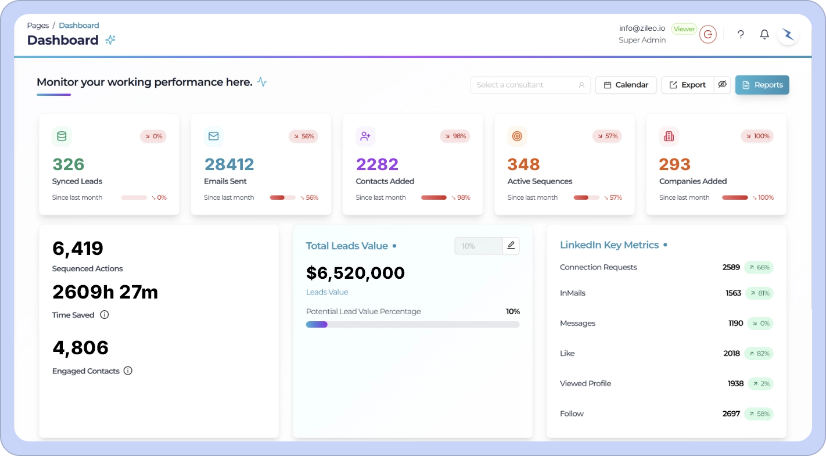Click the red G account icon
The image size is (826, 456).
tap(708, 34)
